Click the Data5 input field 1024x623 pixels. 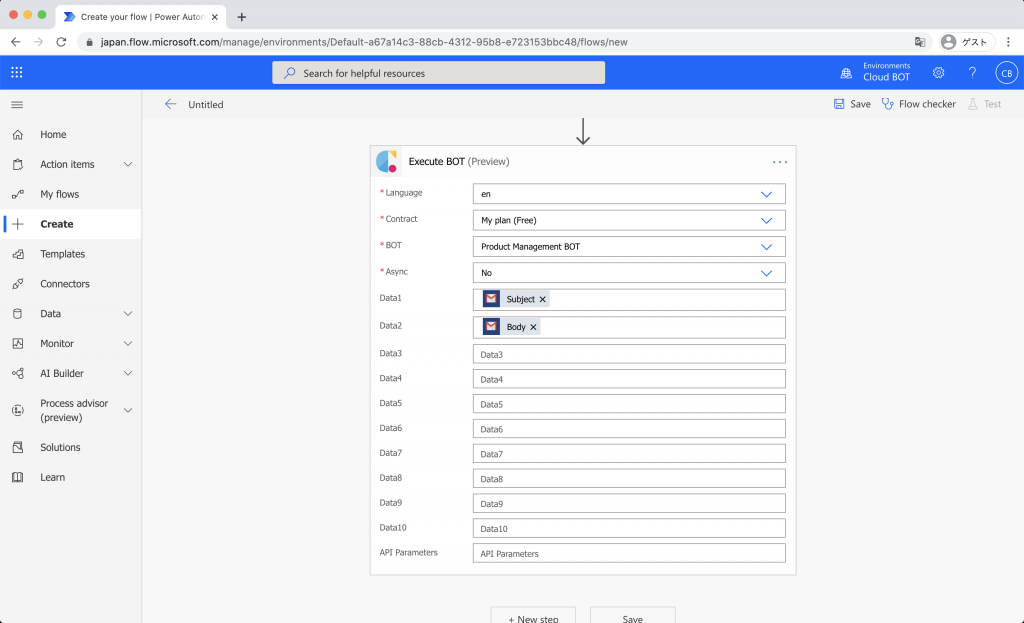click(x=629, y=404)
